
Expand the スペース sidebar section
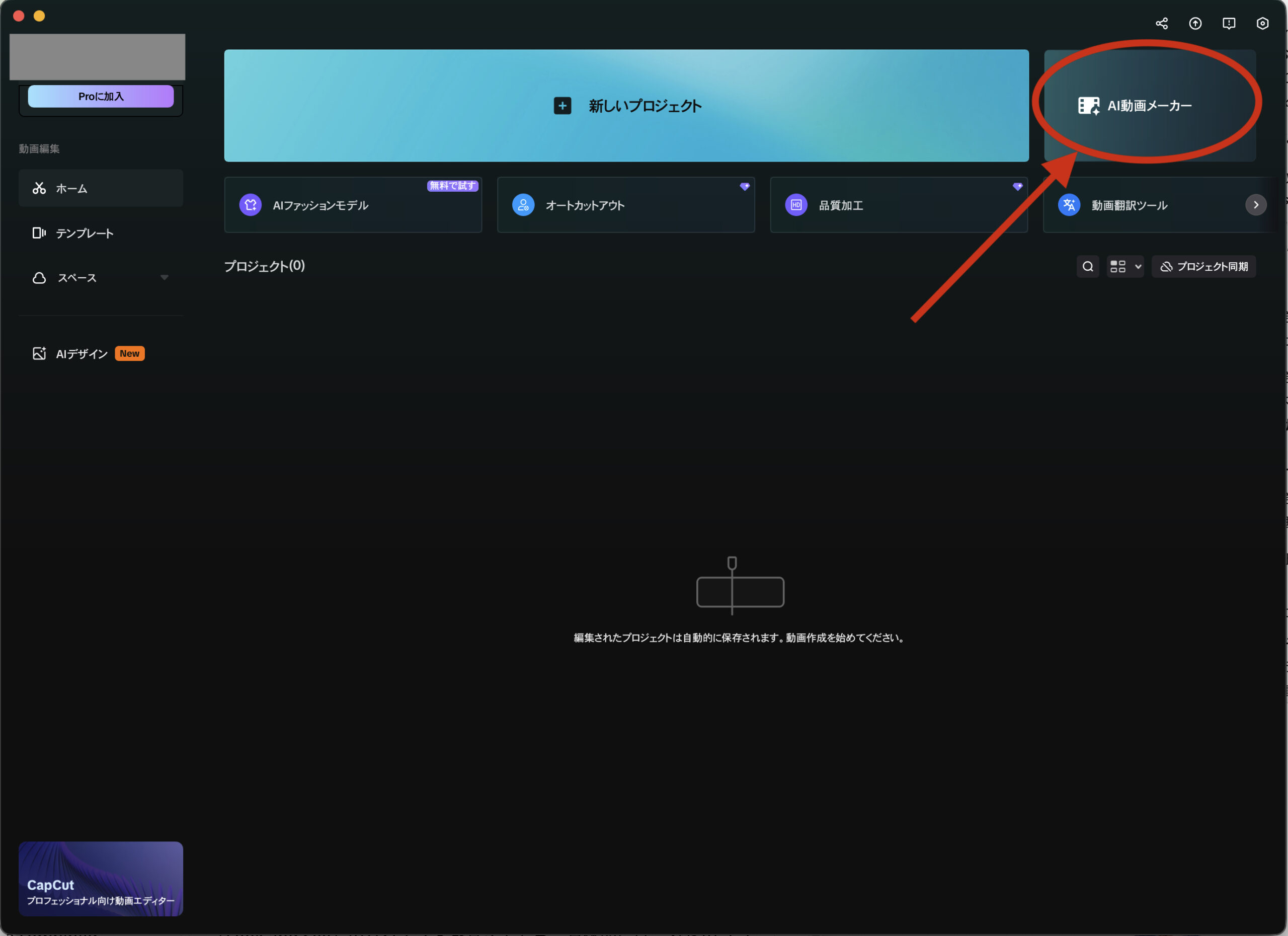(164, 278)
